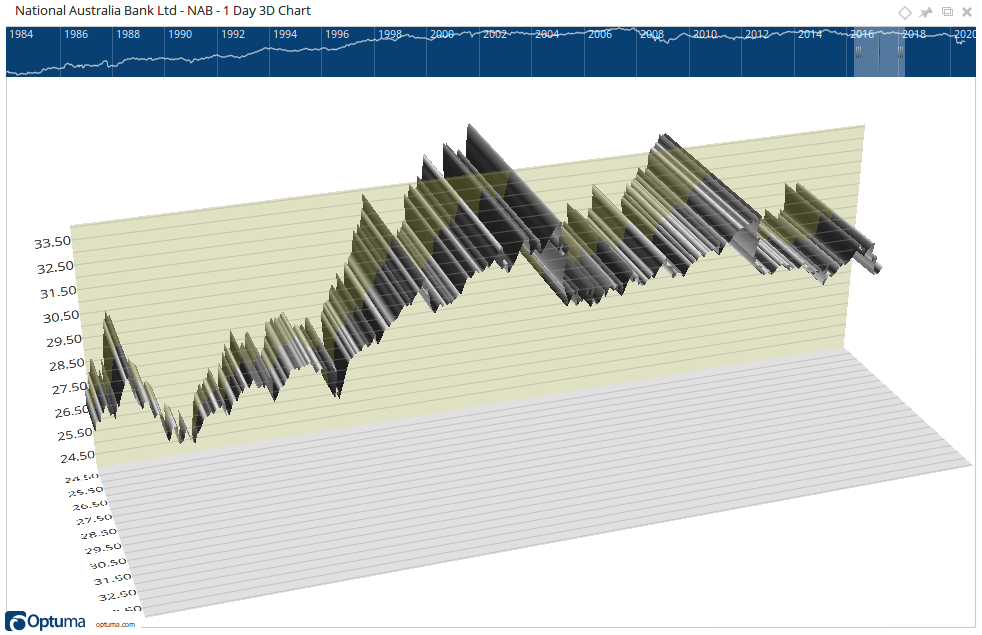Click the 29.50 label on the vertical price axis
The width and height of the screenshot is (982, 635).
(x=64, y=341)
